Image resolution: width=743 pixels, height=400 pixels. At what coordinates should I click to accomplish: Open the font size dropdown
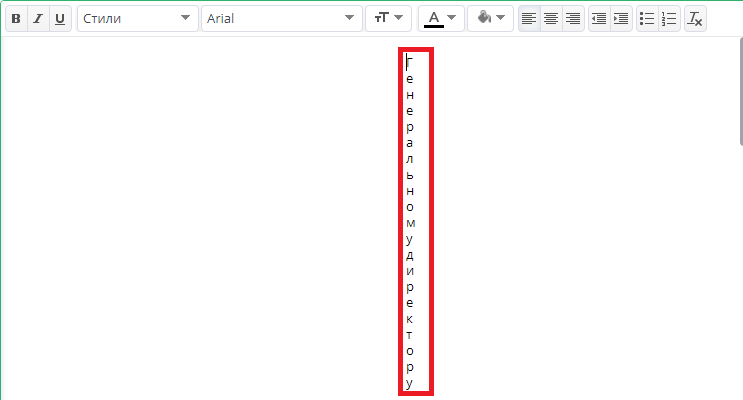click(388, 18)
